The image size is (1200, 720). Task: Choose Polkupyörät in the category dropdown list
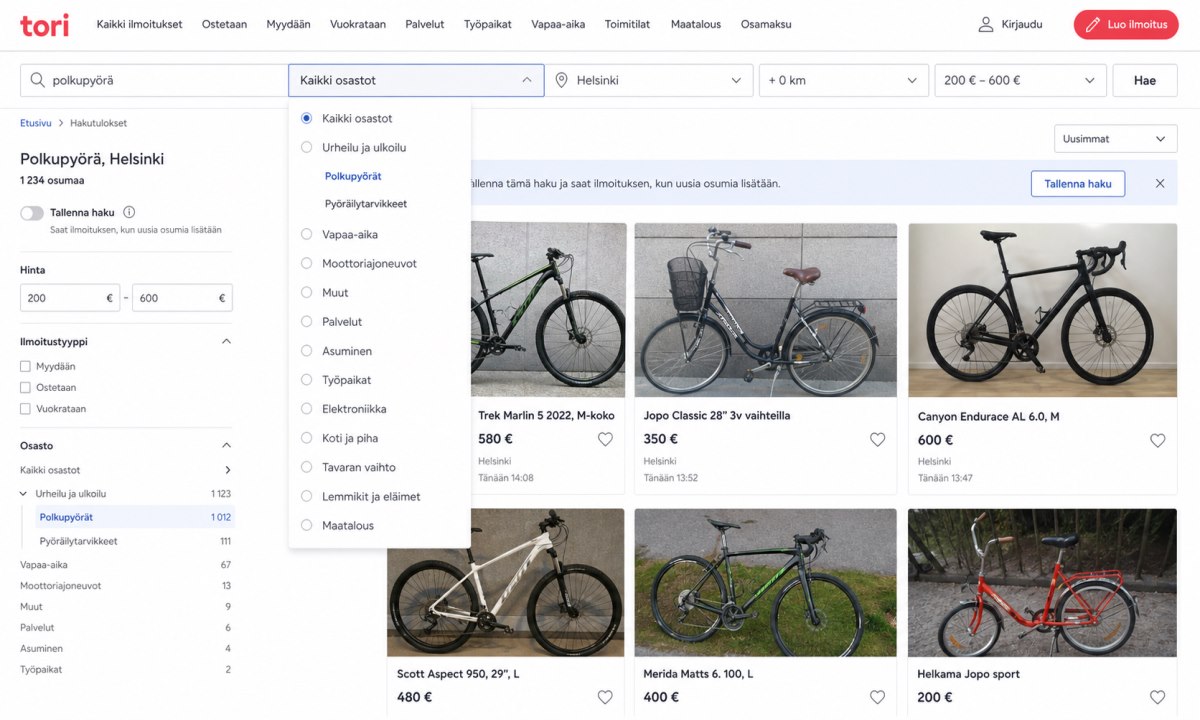[353, 176]
